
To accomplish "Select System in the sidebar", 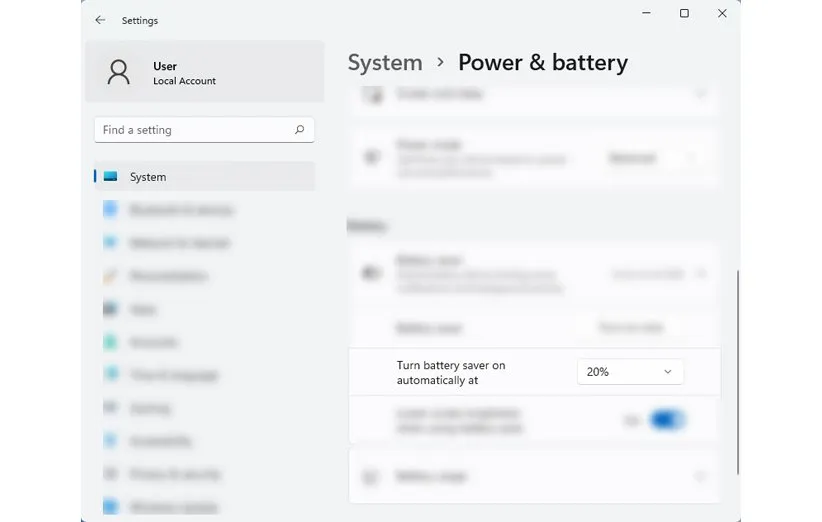I will tap(148, 177).
